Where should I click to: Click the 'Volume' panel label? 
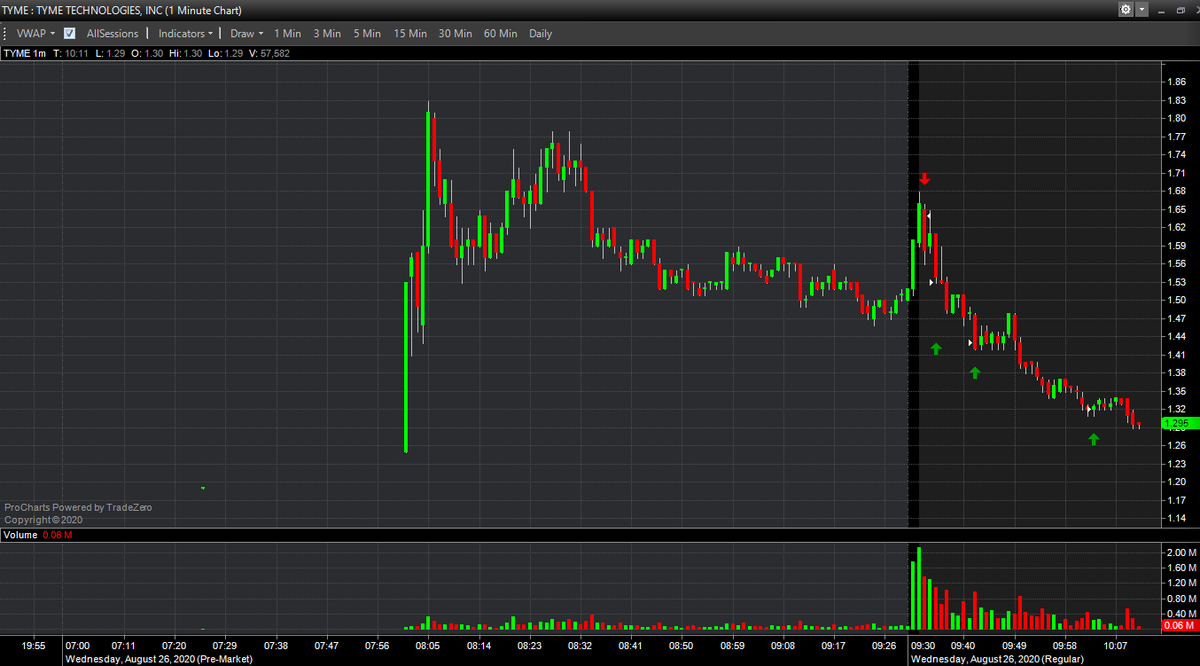[x=20, y=535]
